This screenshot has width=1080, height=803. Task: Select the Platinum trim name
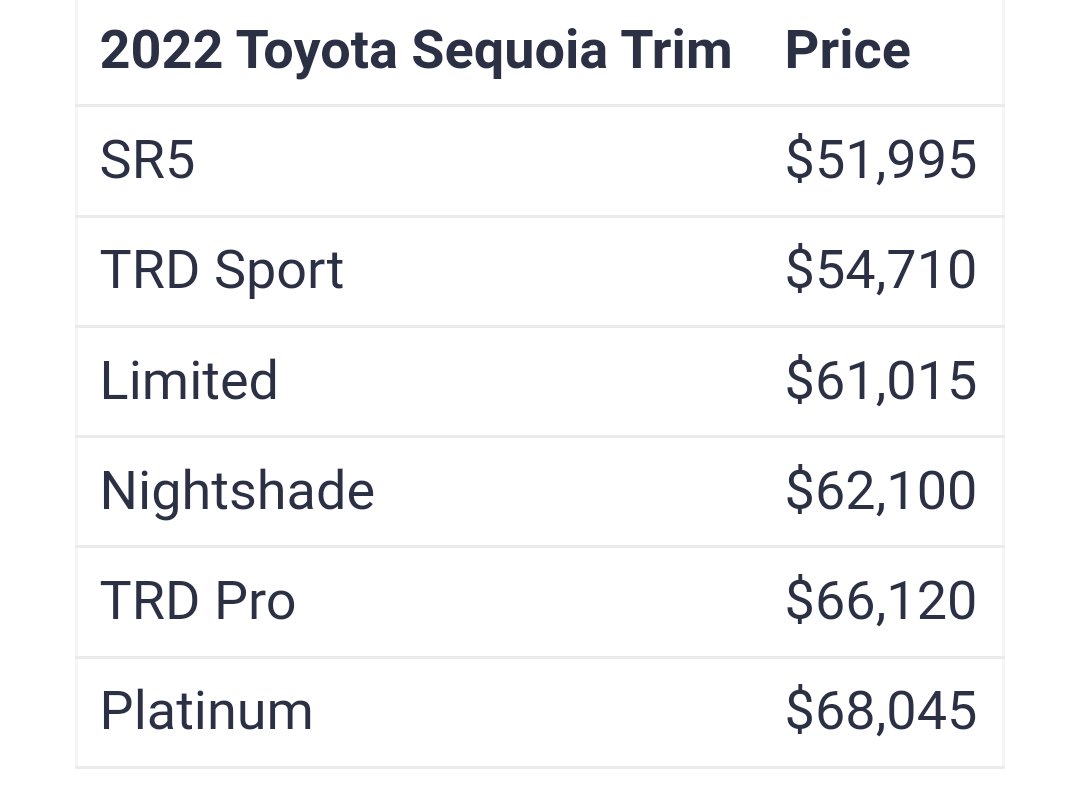coord(207,711)
